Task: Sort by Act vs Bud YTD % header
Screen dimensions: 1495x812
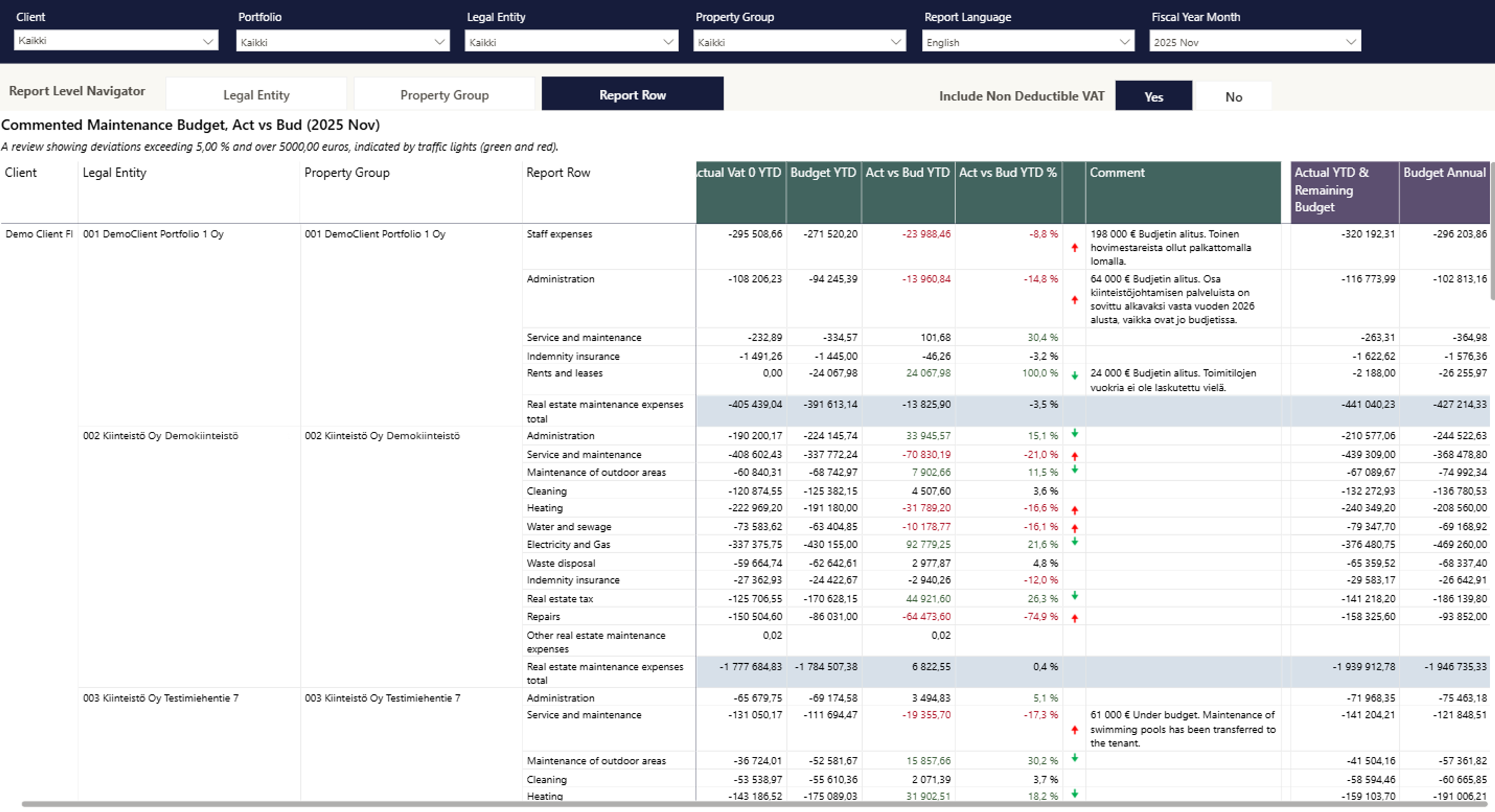Action: click(x=1008, y=173)
